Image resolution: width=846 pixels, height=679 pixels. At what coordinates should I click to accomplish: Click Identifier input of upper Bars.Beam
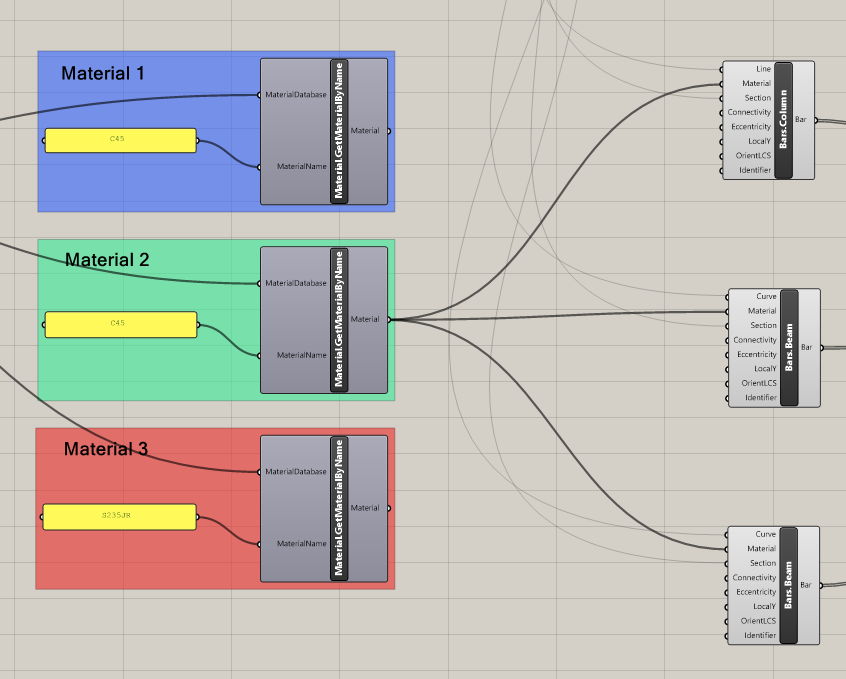click(x=761, y=398)
